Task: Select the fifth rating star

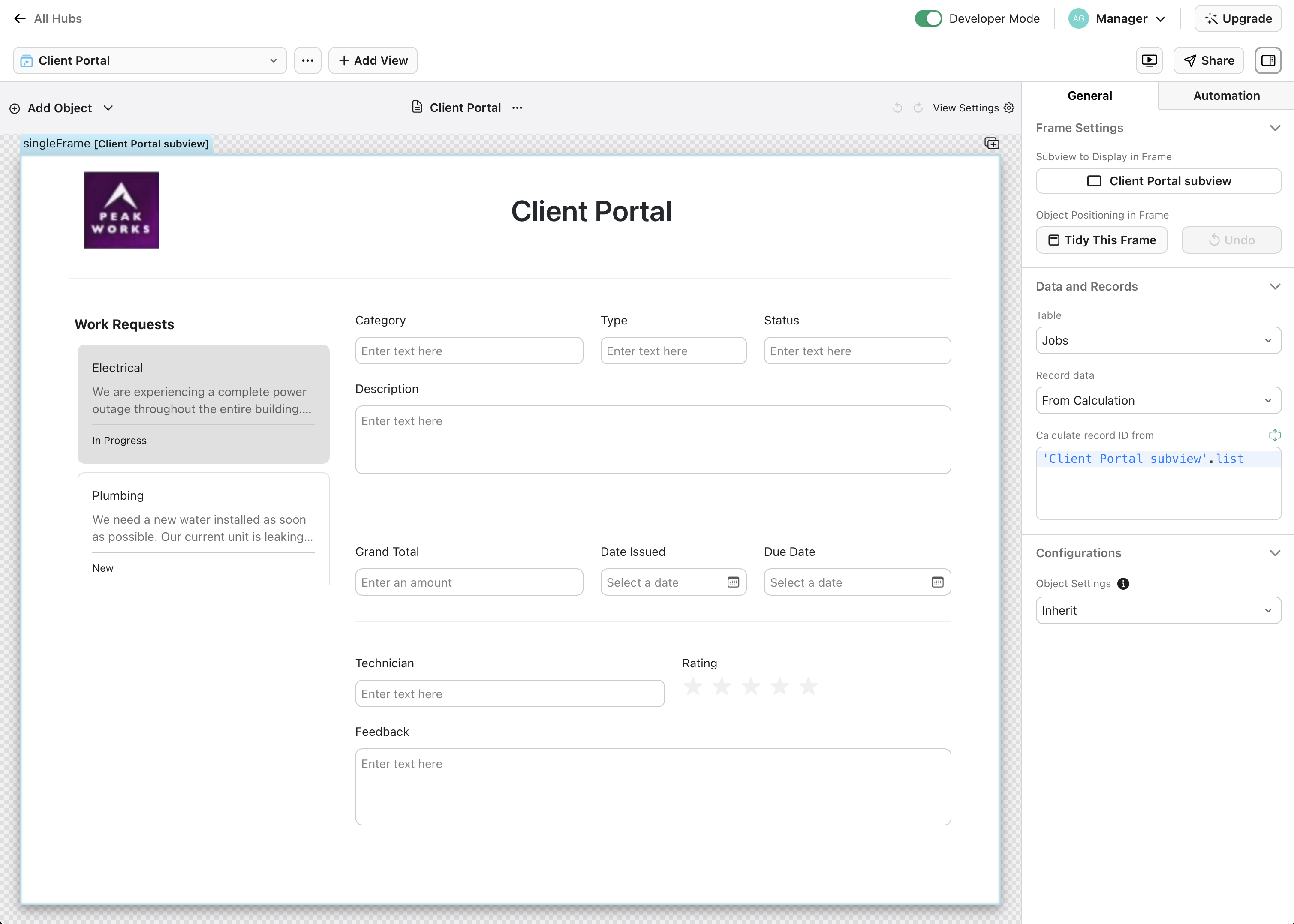Action: click(x=809, y=687)
